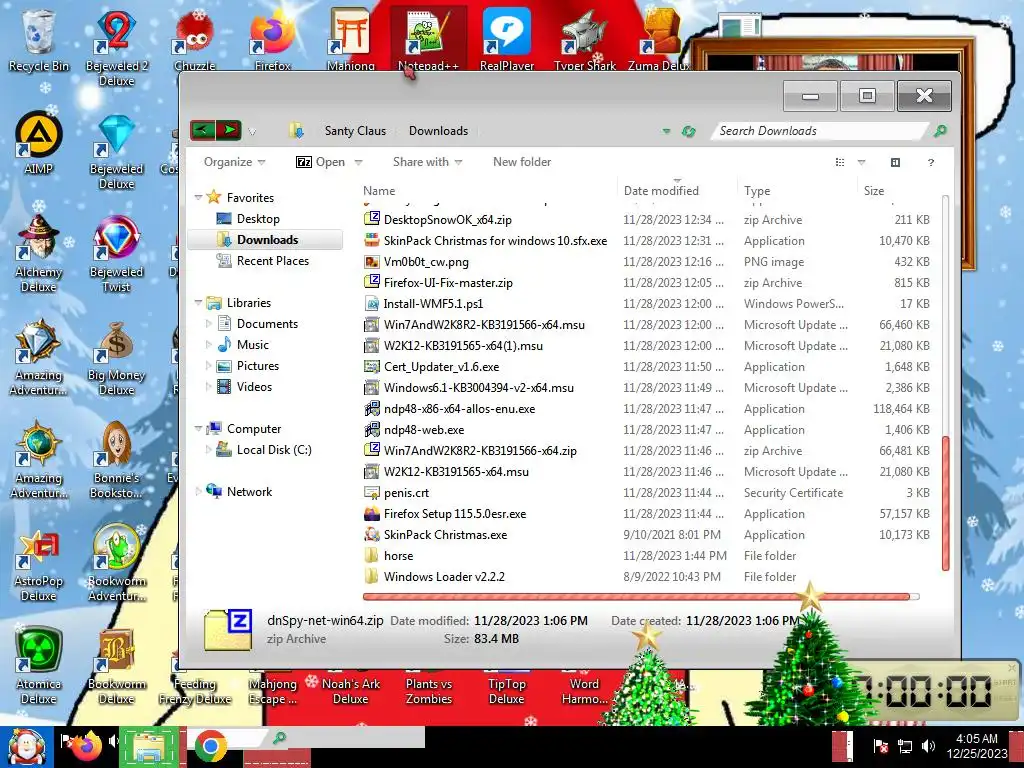Click the taskbar File Explorer button

(150, 747)
